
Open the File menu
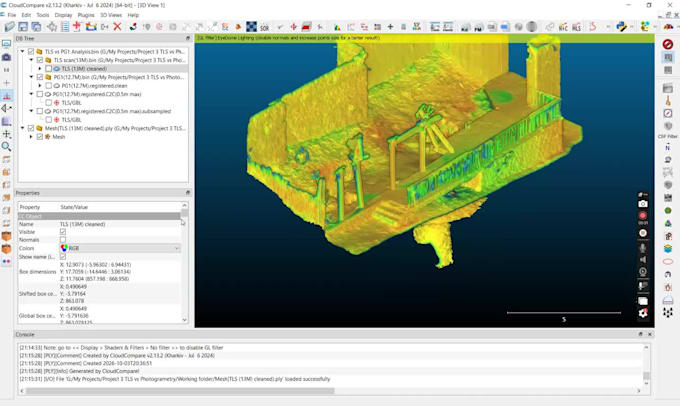[x=12, y=15]
